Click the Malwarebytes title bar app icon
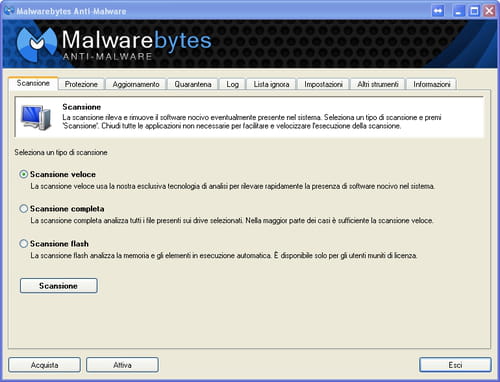 tap(9, 11)
